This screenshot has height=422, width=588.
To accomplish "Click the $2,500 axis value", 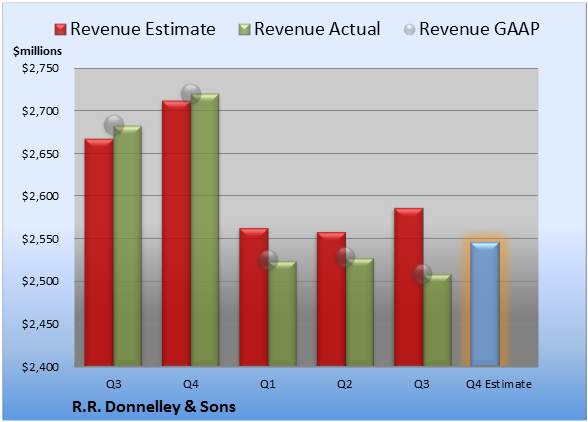I will 40,281.
